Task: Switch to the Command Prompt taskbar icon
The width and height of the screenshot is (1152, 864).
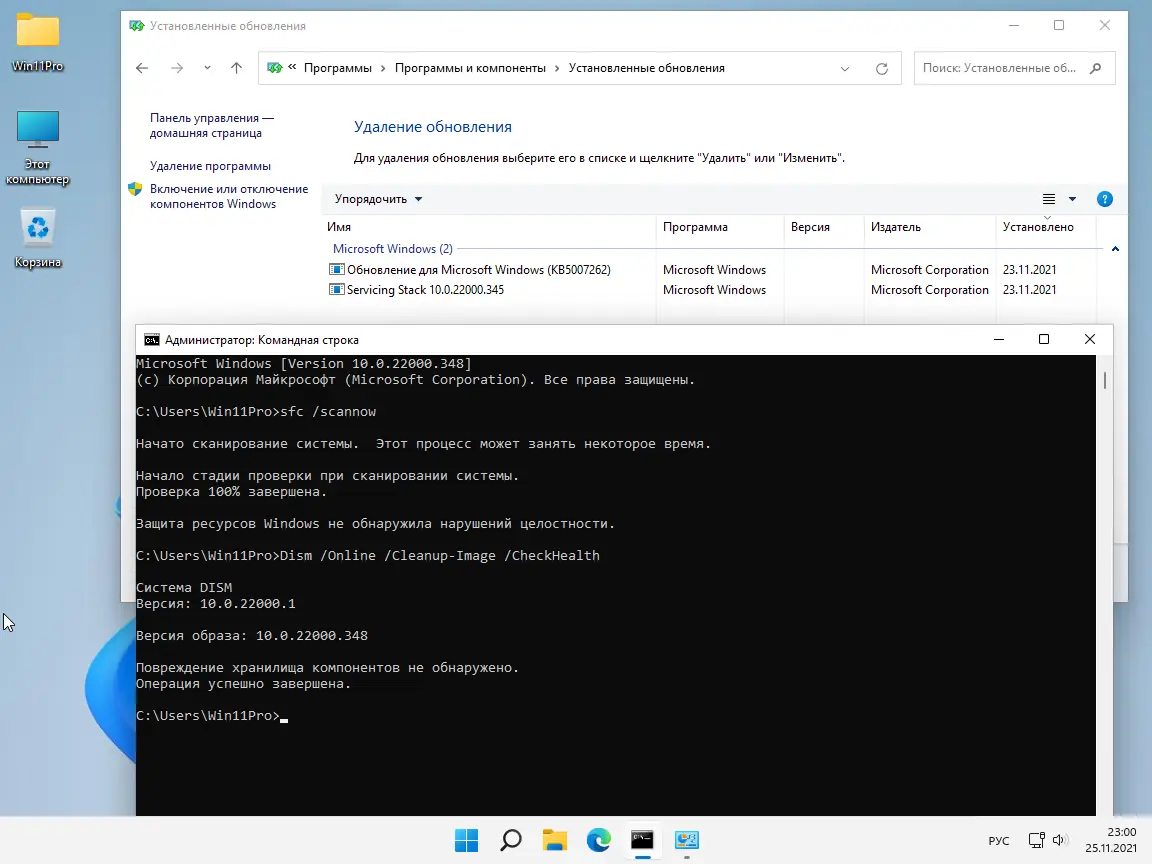Action: [642, 842]
